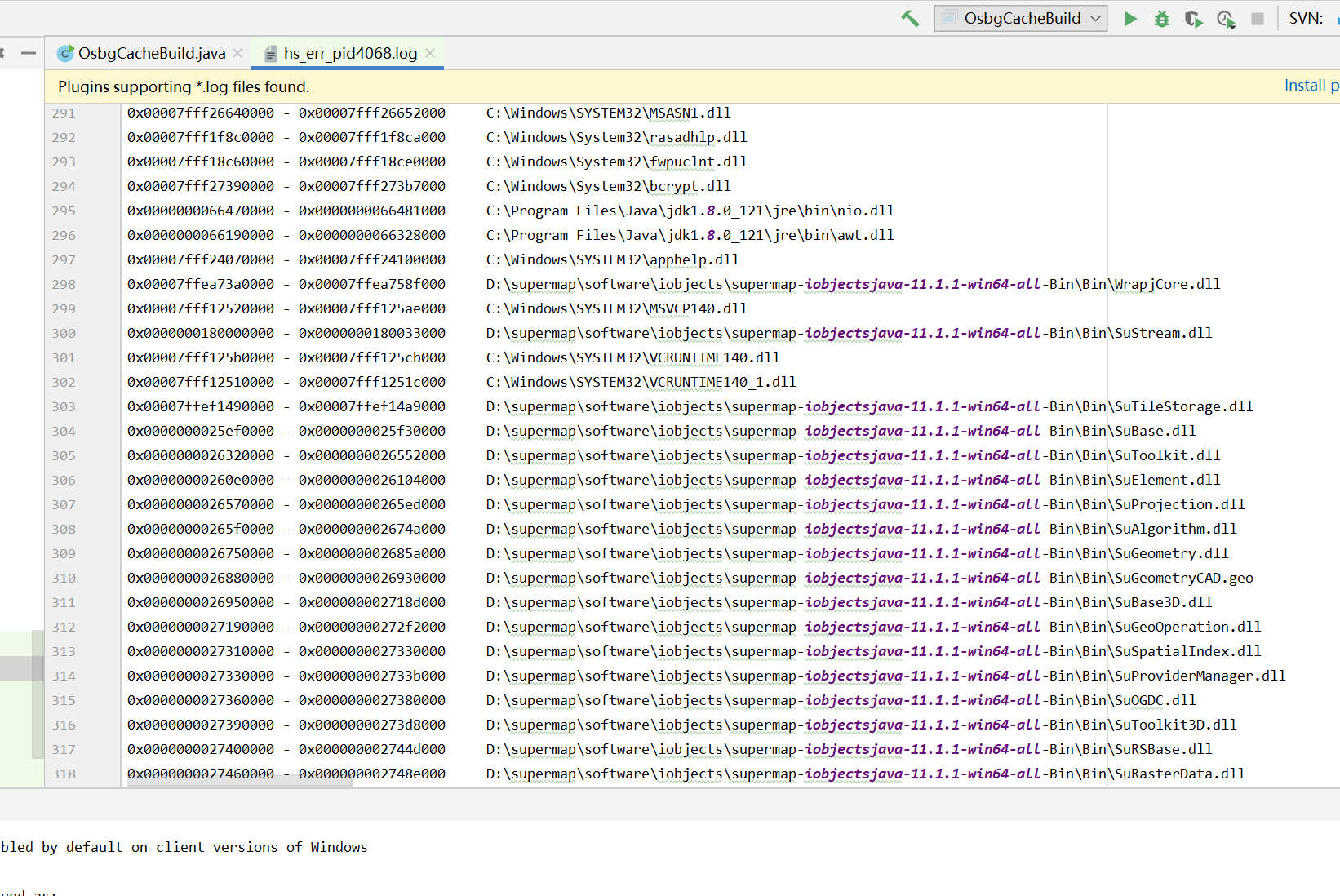1340x896 pixels.
Task: Click the MSVCP140.dll path entry
Action: click(x=616, y=308)
